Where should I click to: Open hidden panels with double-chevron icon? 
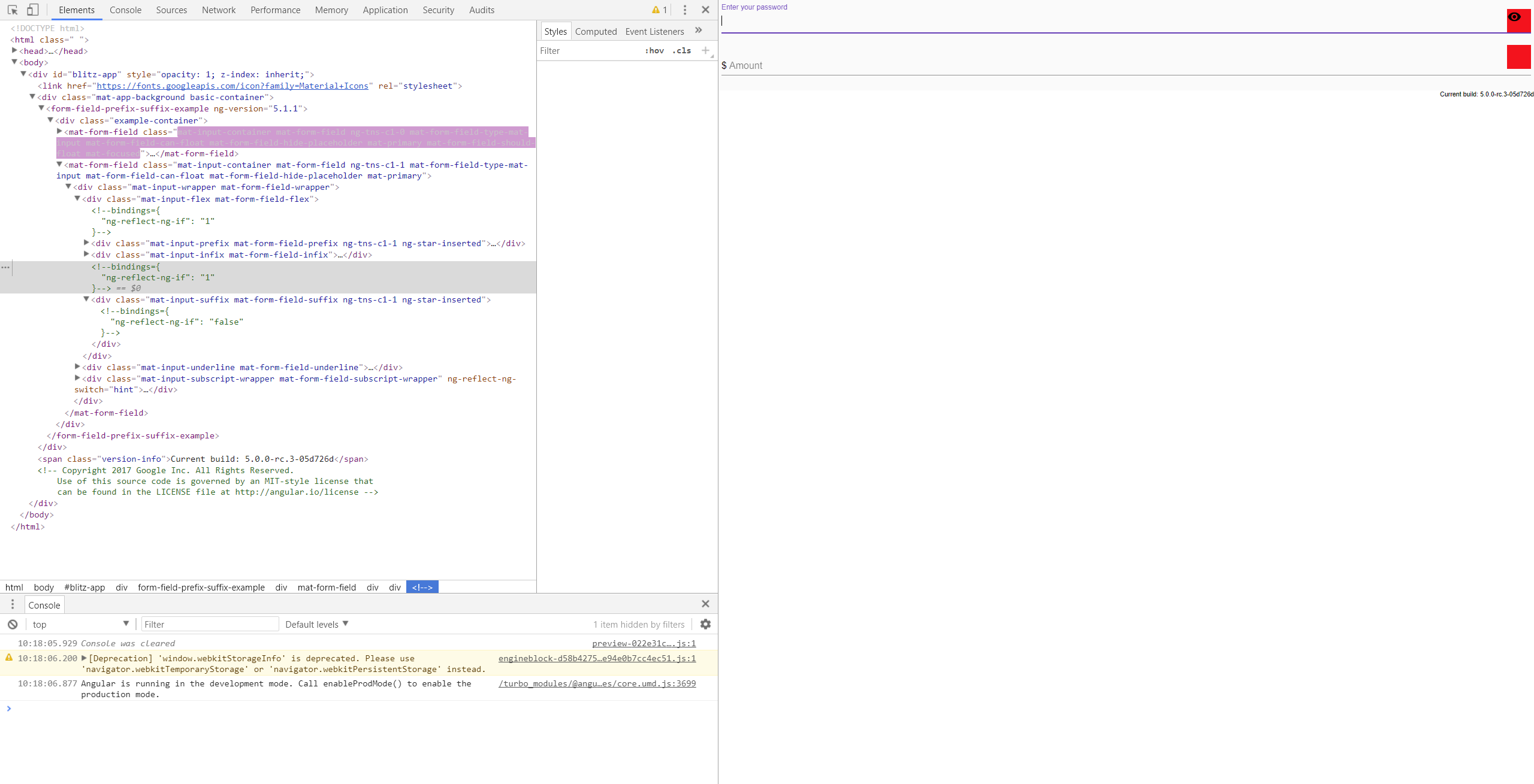coord(698,30)
